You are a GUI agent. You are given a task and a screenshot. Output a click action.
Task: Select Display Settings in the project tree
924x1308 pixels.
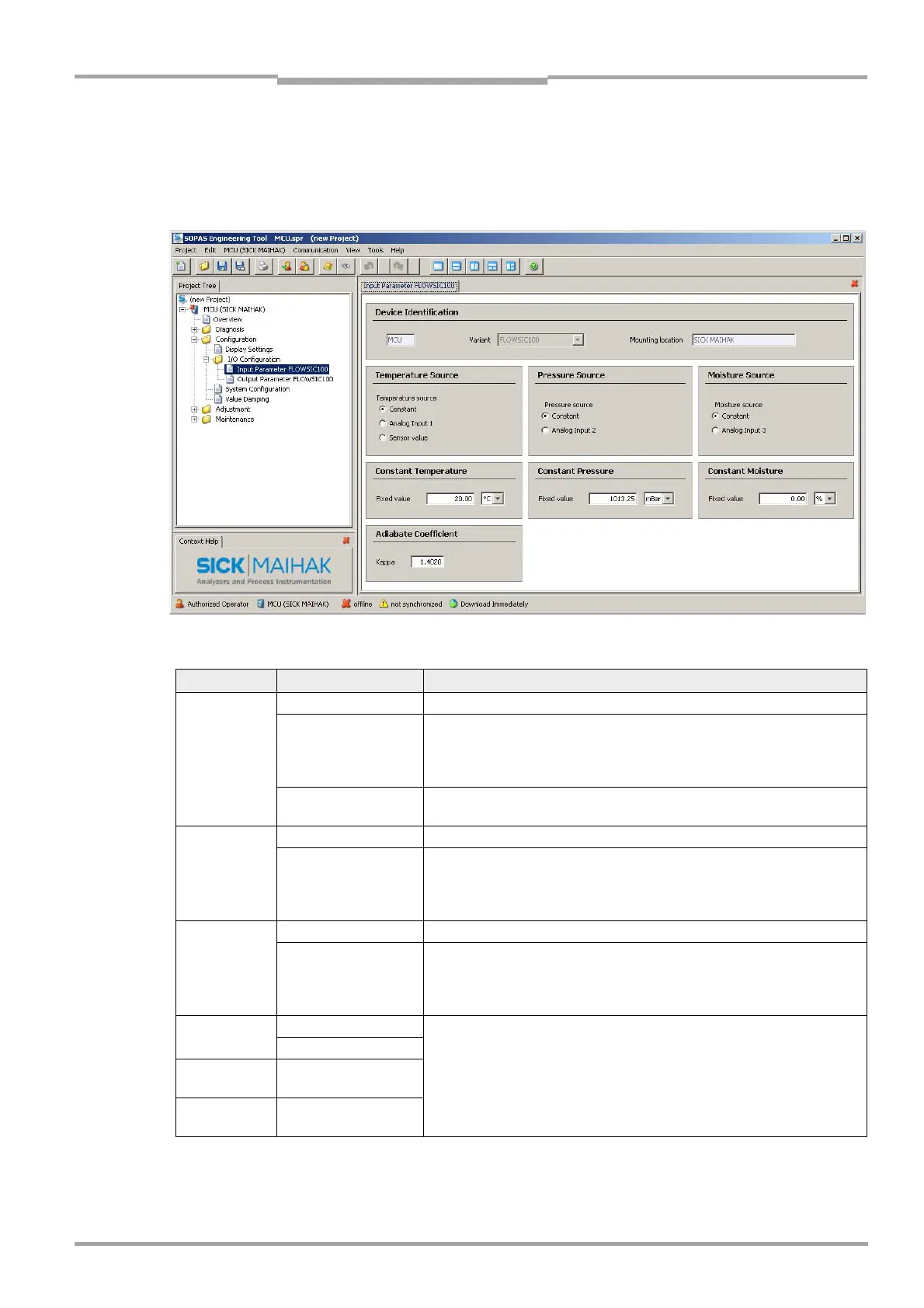(248, 350)
